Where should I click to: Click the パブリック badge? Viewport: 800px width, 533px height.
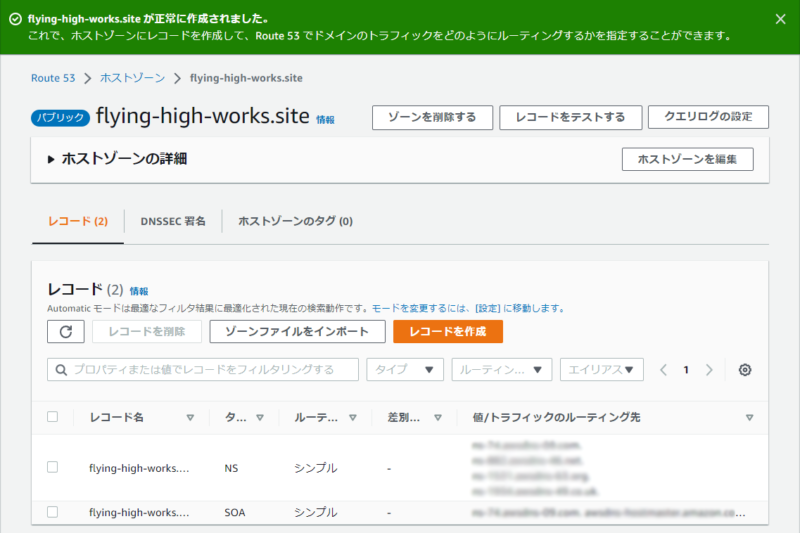point(60,118)
